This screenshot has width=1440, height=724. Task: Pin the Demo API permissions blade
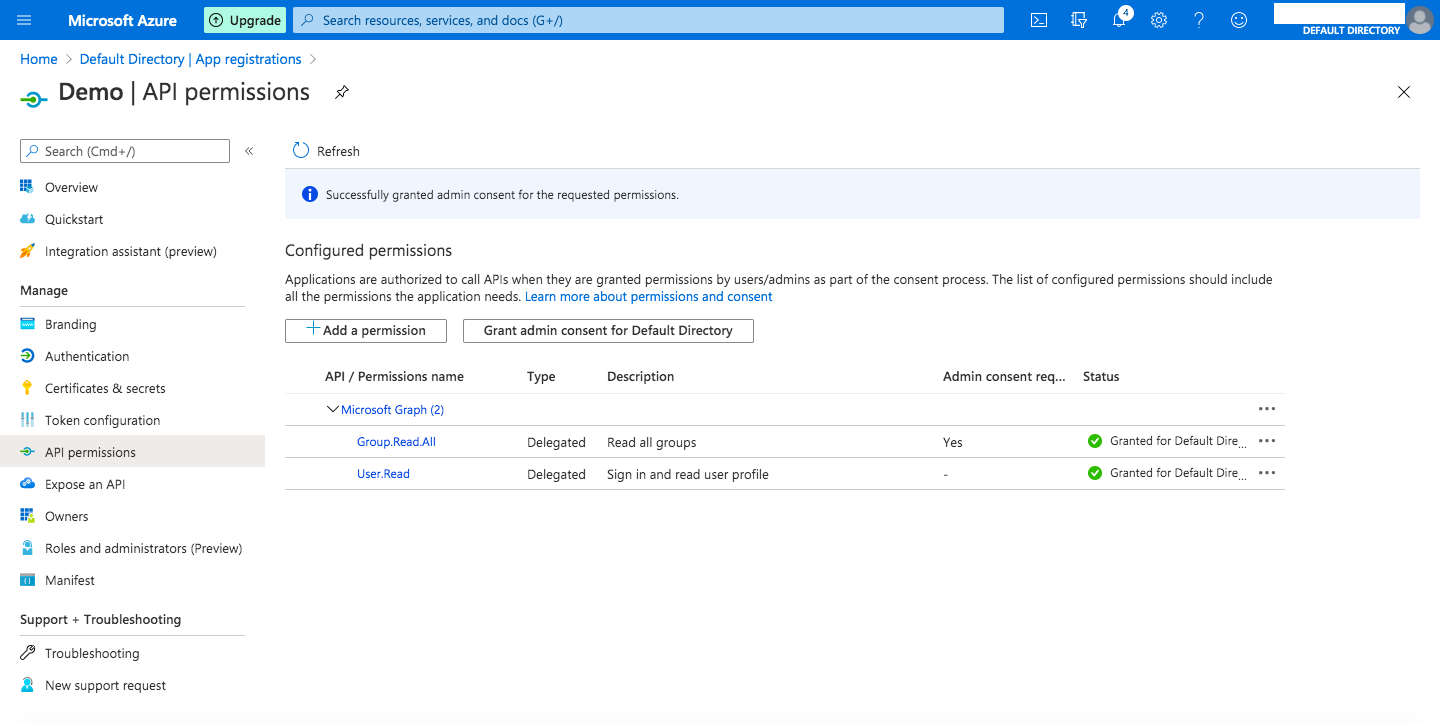click(341, 92)
